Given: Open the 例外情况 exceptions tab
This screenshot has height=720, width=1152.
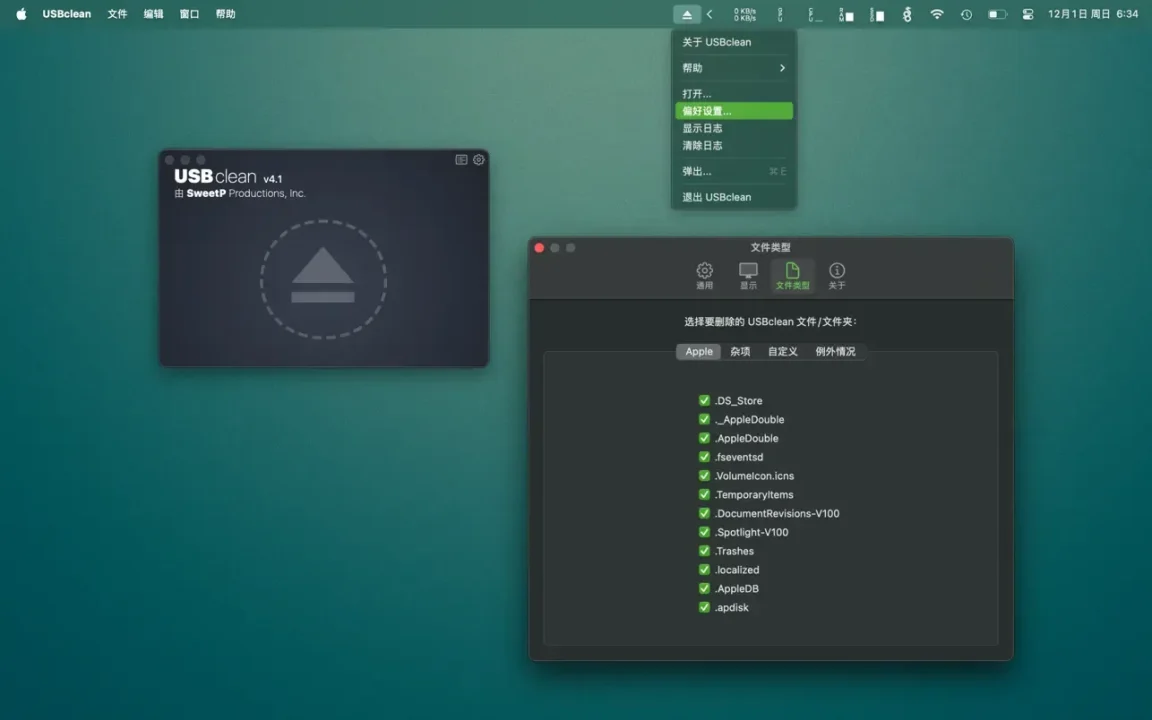Looking at the screenshot, I should pyautogui.click(x=835, y=352).
